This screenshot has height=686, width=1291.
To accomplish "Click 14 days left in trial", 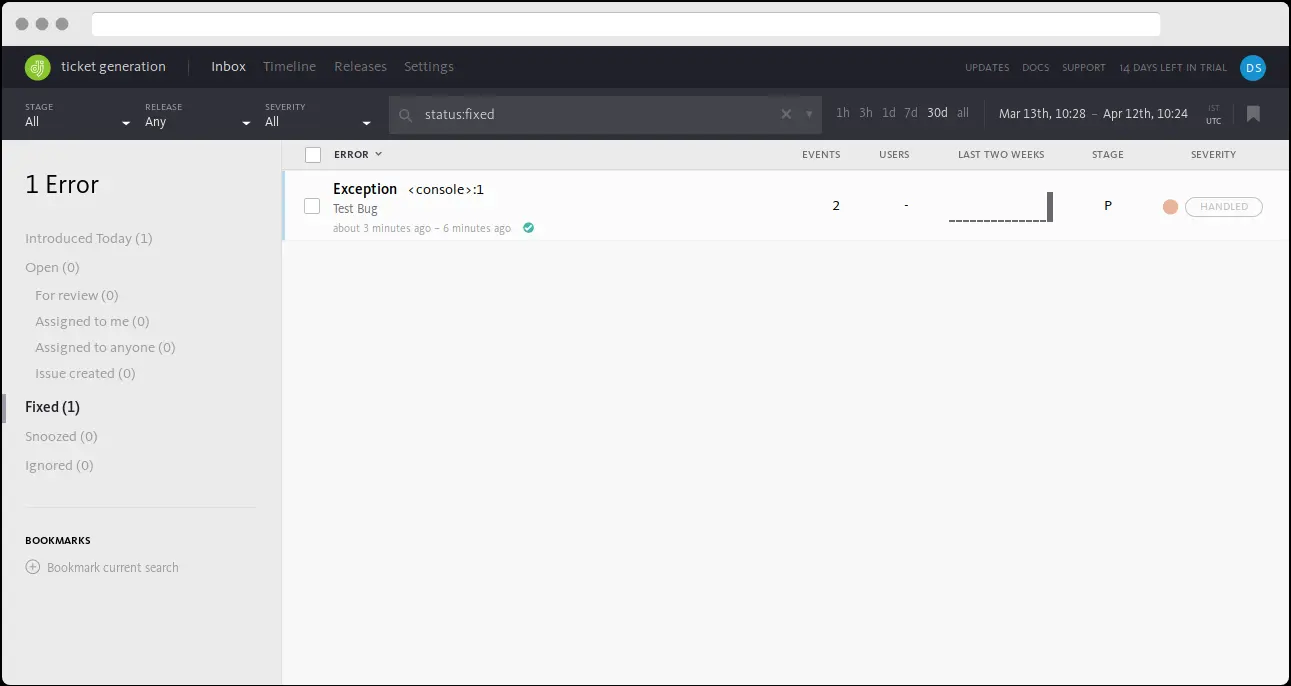I will (x=1173, y=68).
